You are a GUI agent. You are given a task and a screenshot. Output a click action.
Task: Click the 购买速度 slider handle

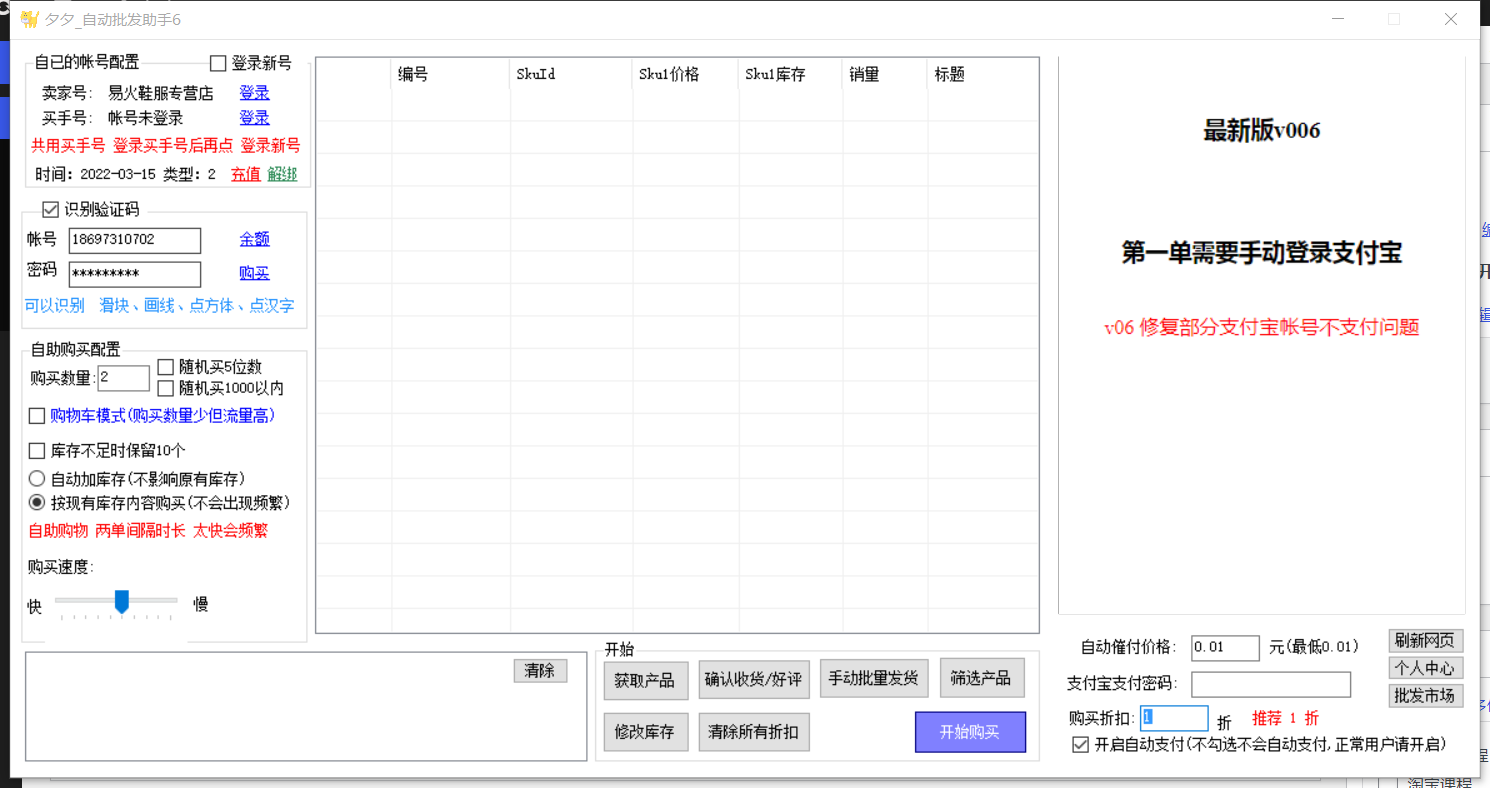tap(122, 601)
